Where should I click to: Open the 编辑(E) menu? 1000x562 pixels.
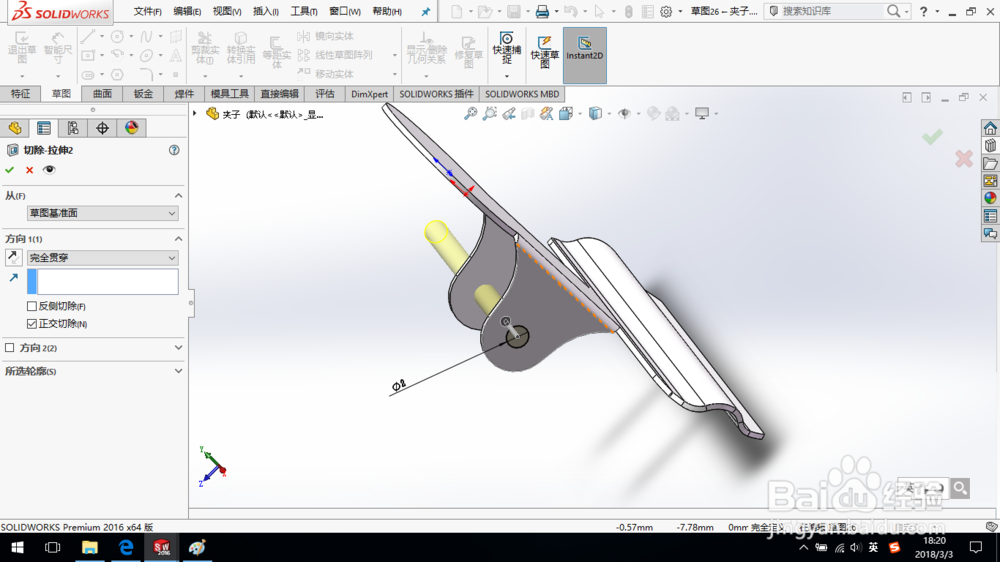pos(187,11)
